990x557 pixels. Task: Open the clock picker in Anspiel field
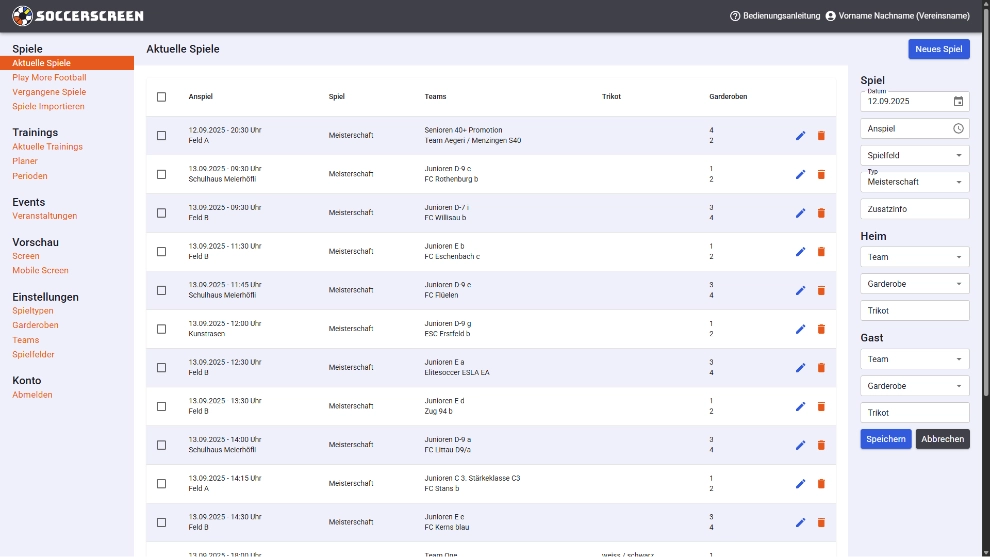point(958,128)
